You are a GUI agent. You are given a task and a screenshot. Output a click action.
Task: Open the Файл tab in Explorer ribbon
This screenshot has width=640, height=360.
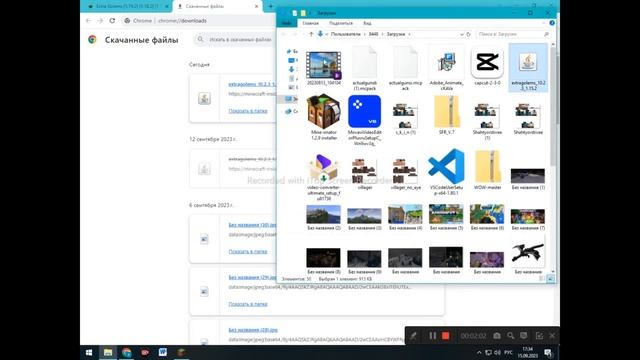click(x=287, y=23)
